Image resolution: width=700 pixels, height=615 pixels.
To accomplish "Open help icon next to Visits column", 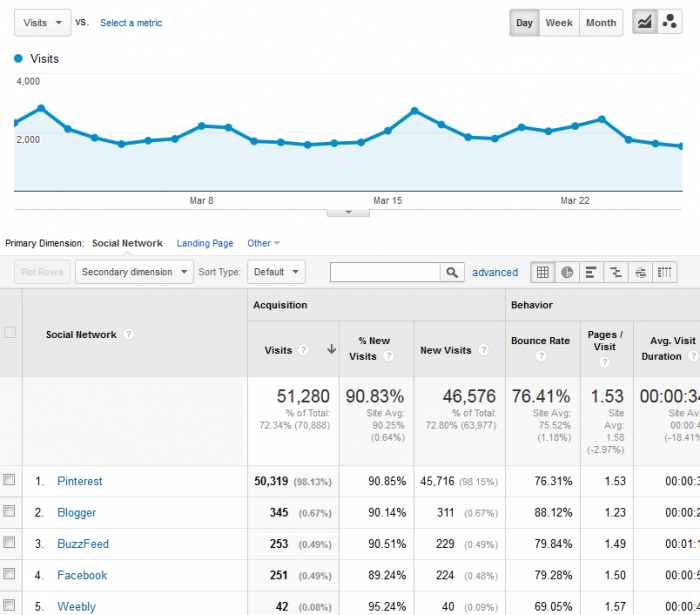I will pos(304,350).
